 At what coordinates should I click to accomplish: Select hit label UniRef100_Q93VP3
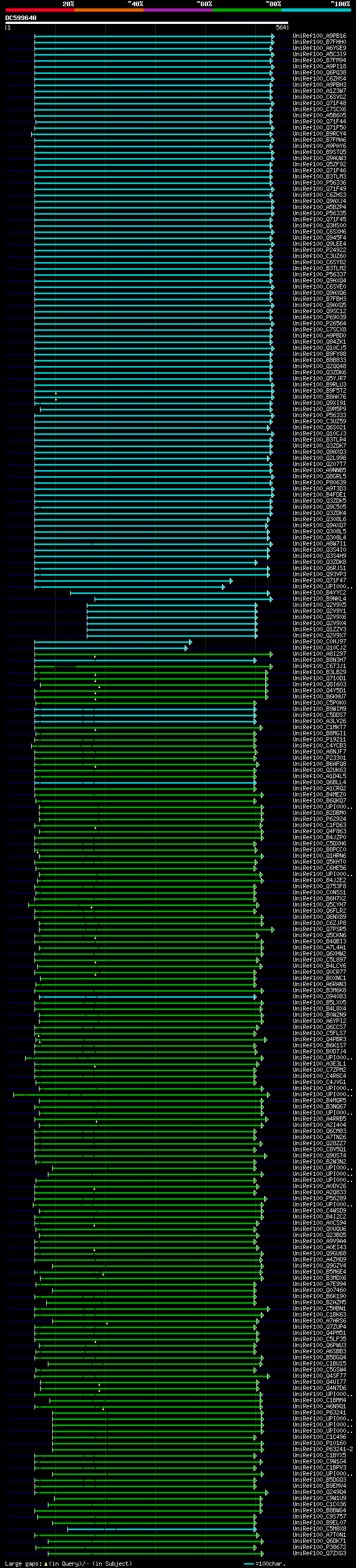tap(319, 574)
